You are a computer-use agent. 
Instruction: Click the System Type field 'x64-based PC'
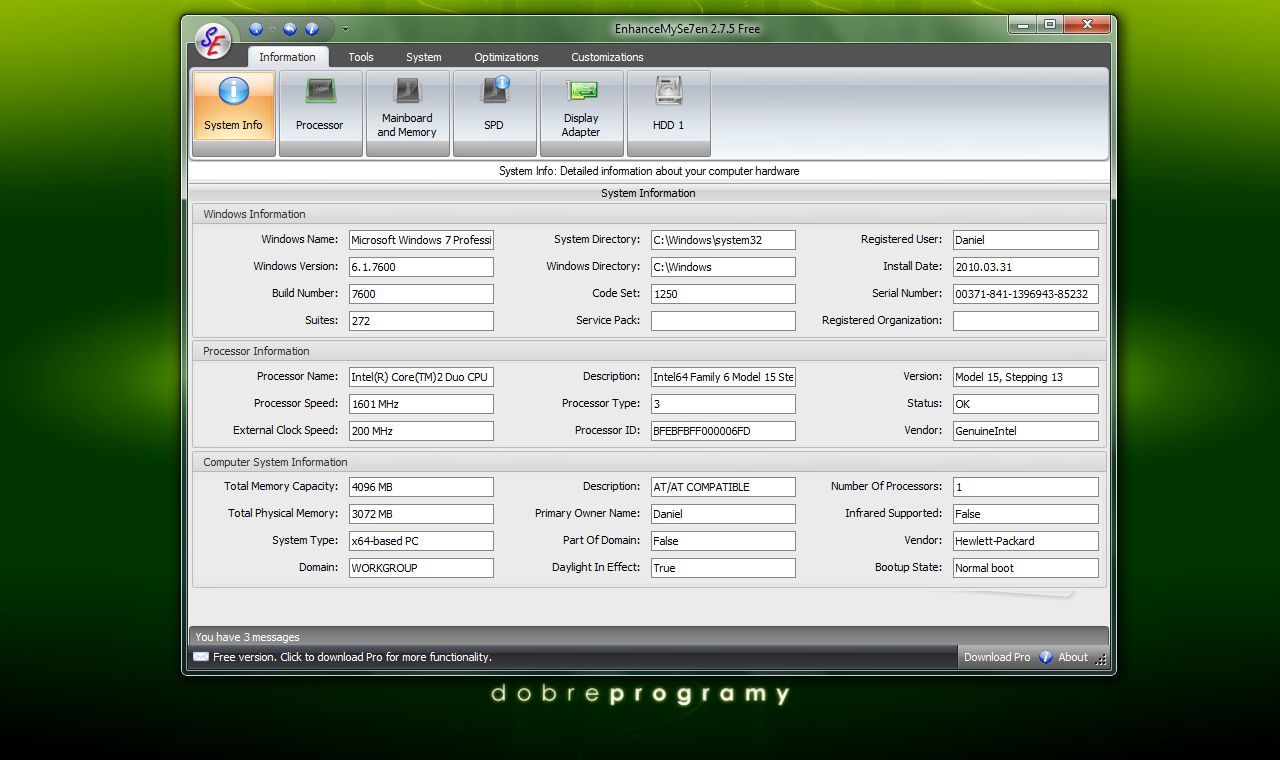click(421, 541)
